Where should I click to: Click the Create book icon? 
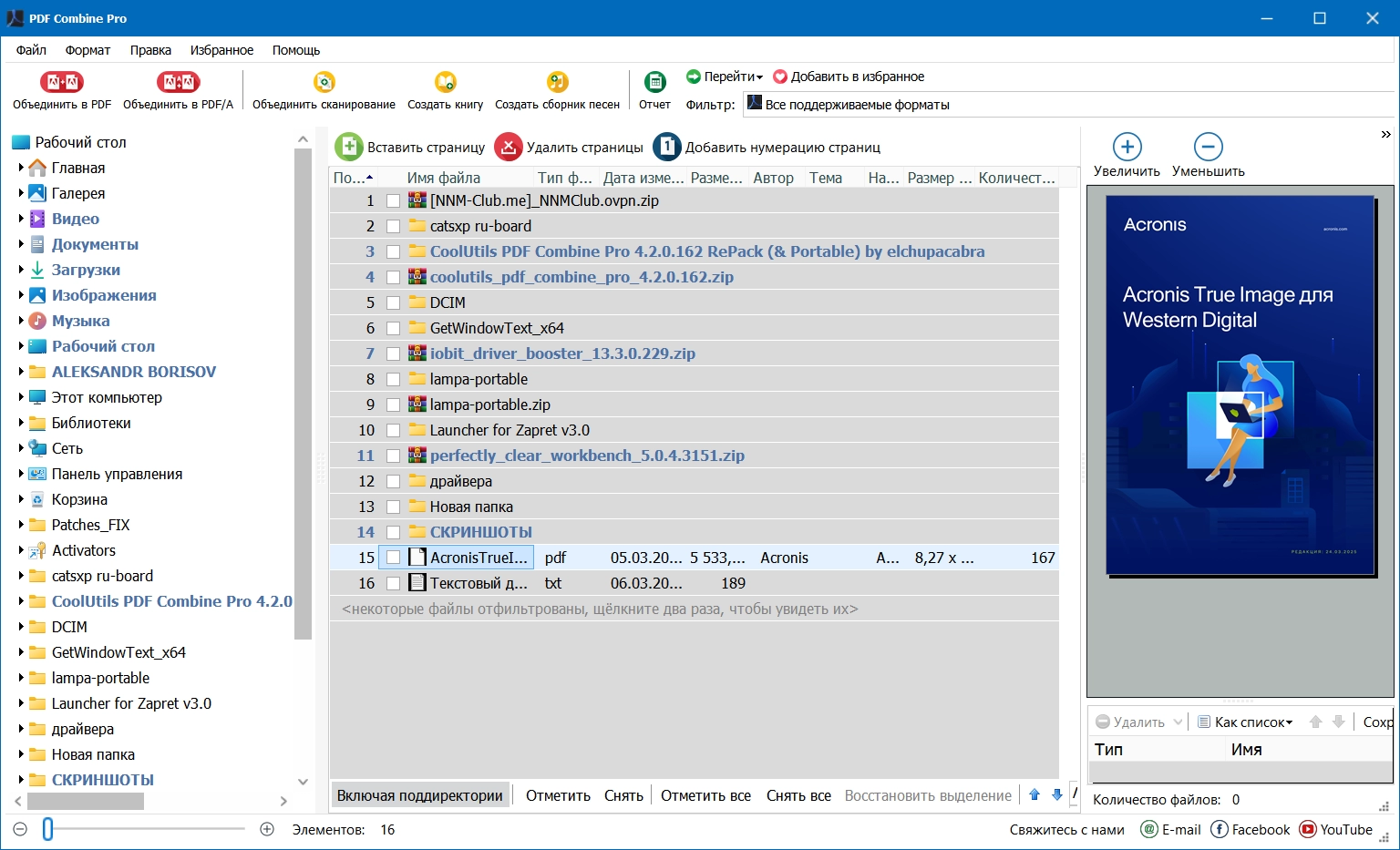point(445,82)
